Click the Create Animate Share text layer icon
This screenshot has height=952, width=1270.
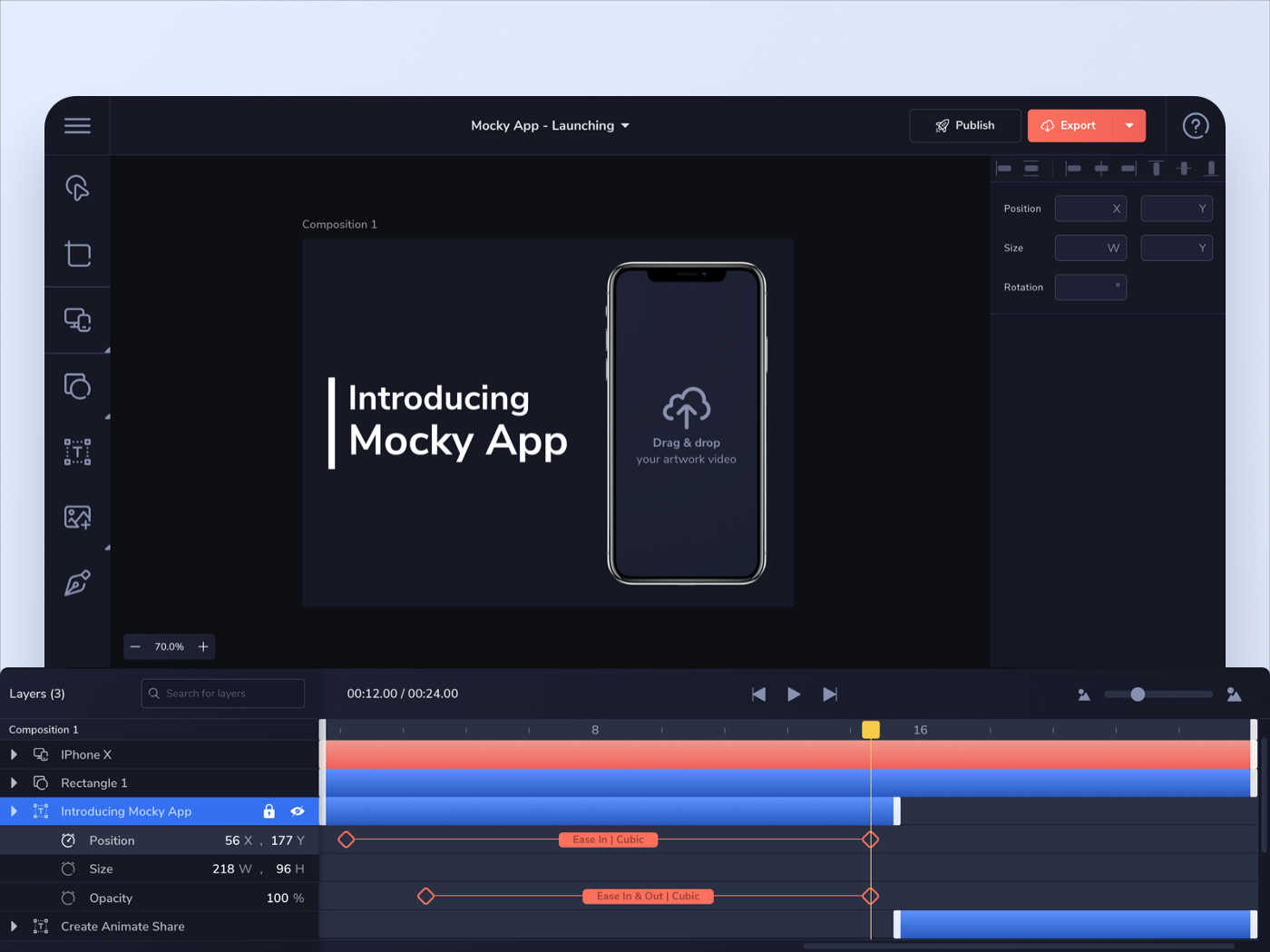pos(41,926)
